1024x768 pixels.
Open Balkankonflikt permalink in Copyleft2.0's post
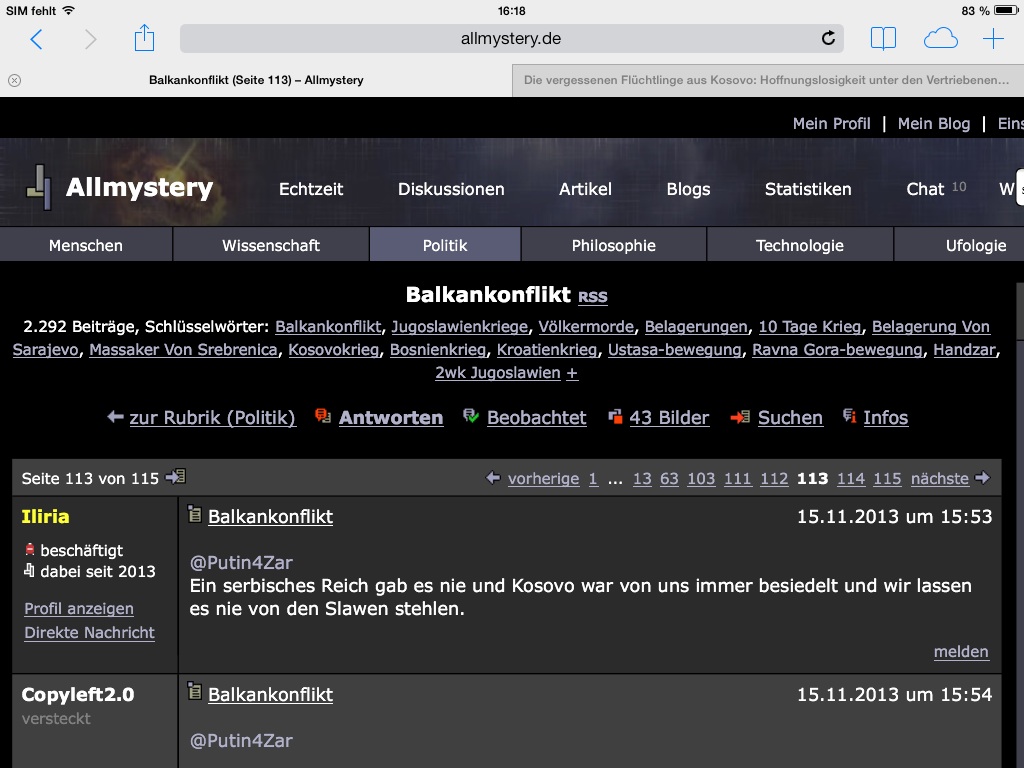(x=270, y=695)
